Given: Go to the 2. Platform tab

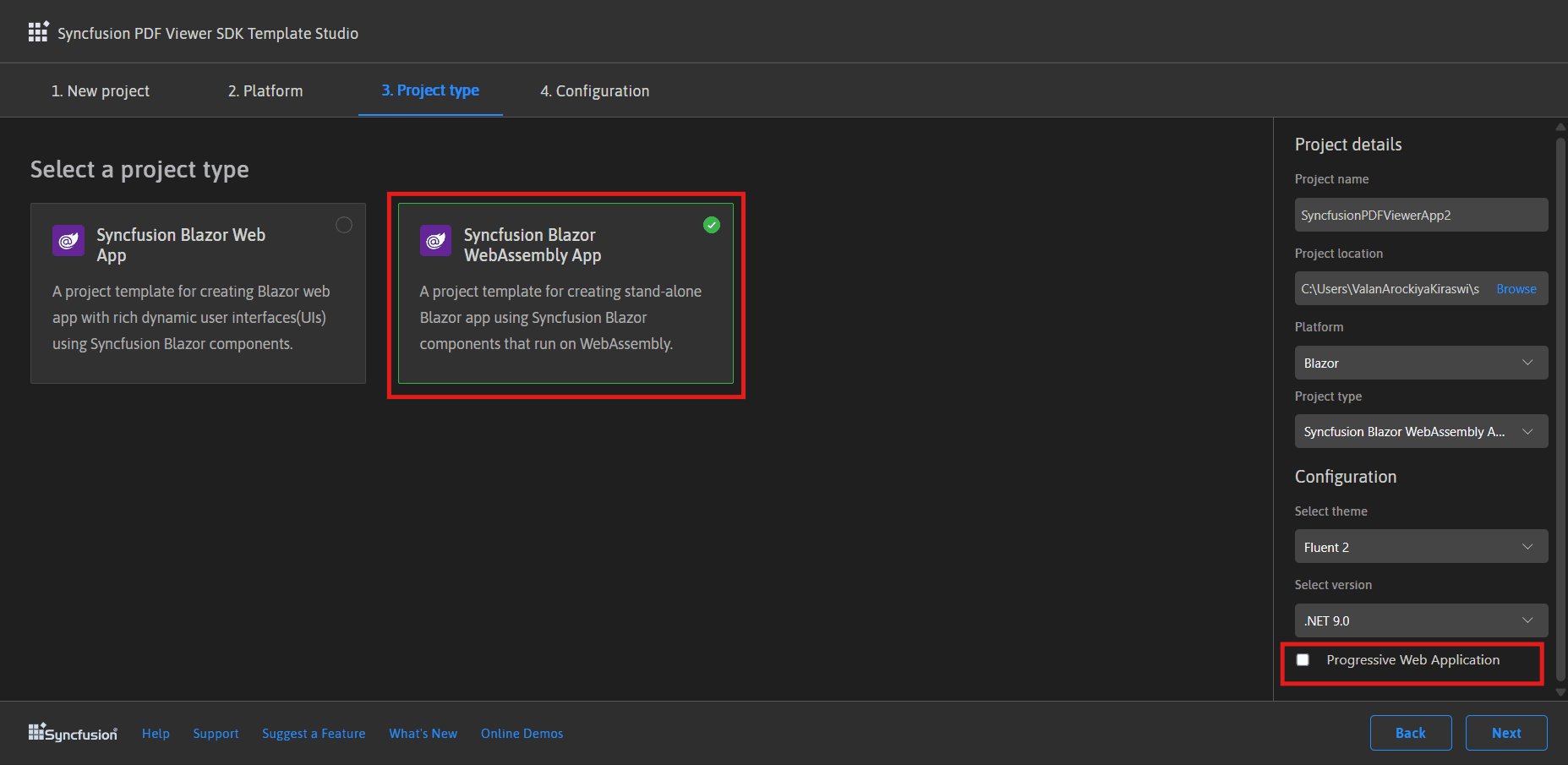Looking at the screenshot, I should coord(265,90).
